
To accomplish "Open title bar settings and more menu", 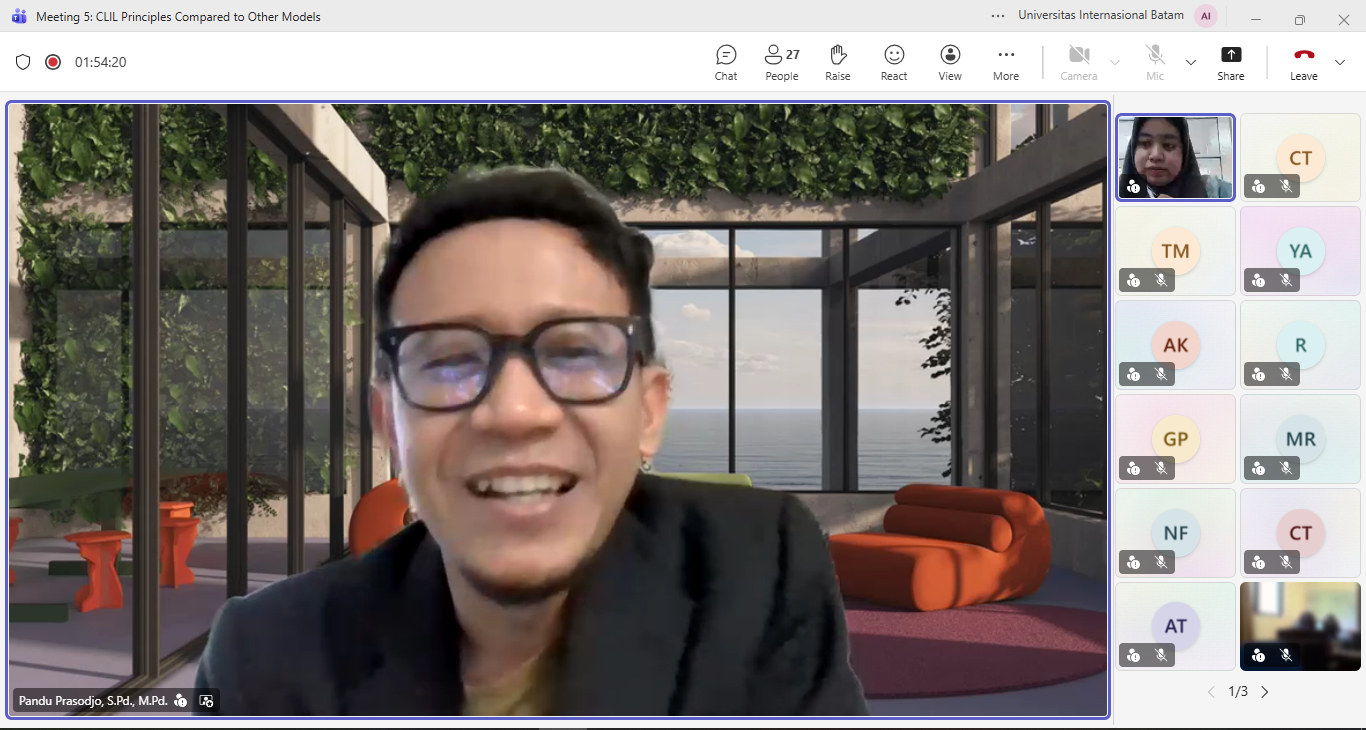I will [x=998, y=16].
